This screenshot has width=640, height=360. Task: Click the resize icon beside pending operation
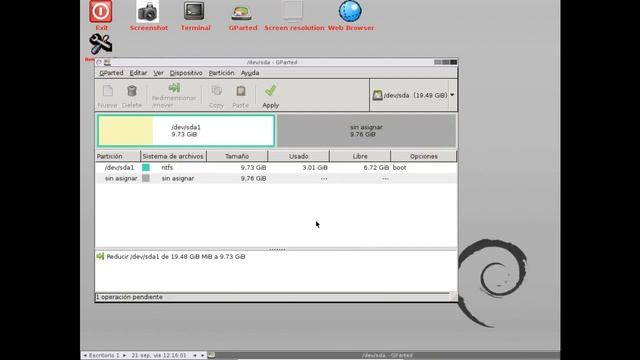[x=100, y=256]
